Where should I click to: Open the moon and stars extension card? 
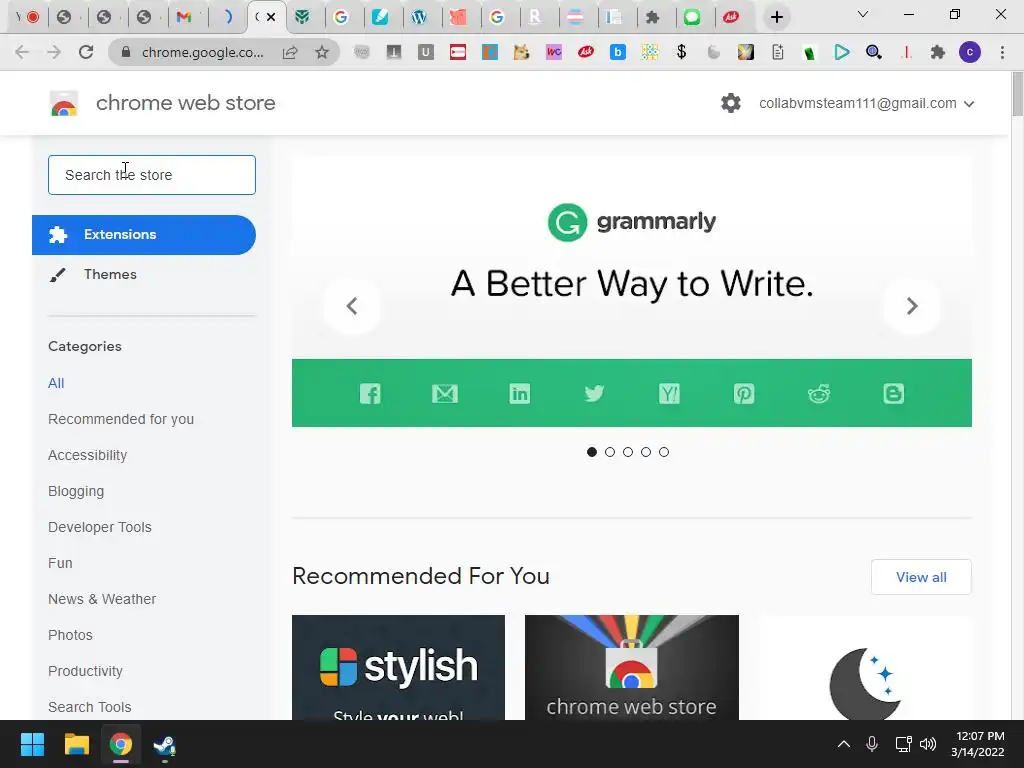[x=865, y=667]
